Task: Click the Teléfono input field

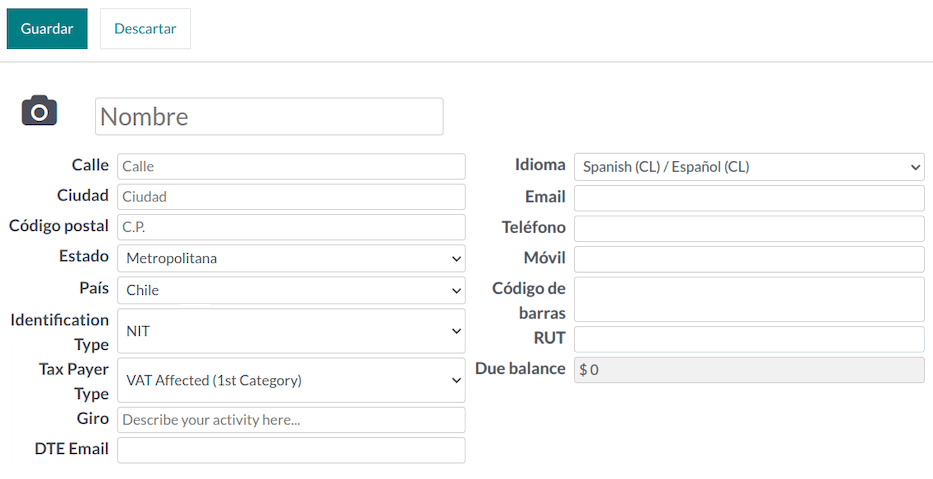Action: (x=749, y=229)
